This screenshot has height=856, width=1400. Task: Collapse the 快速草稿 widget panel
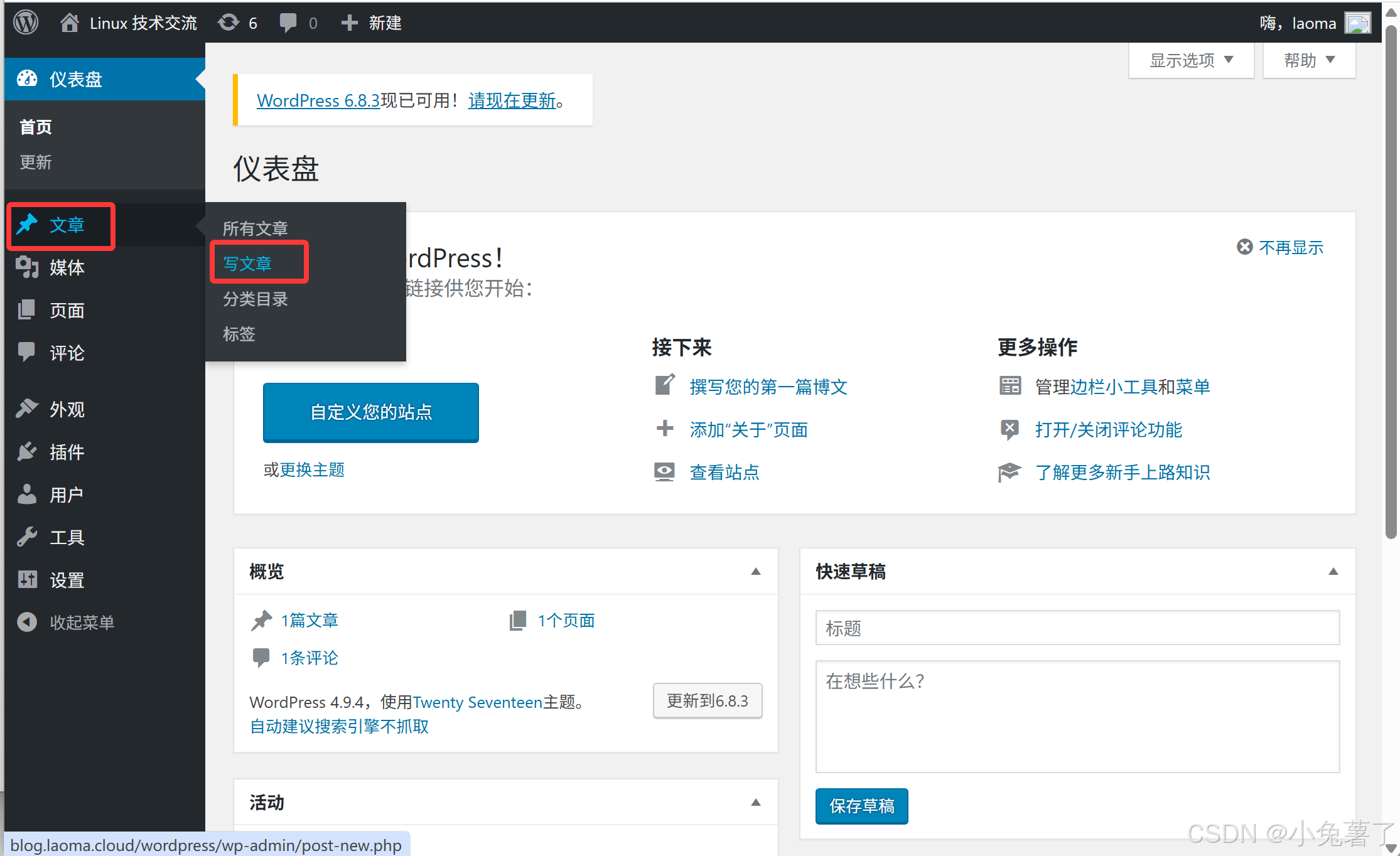tap(1333, 572)
